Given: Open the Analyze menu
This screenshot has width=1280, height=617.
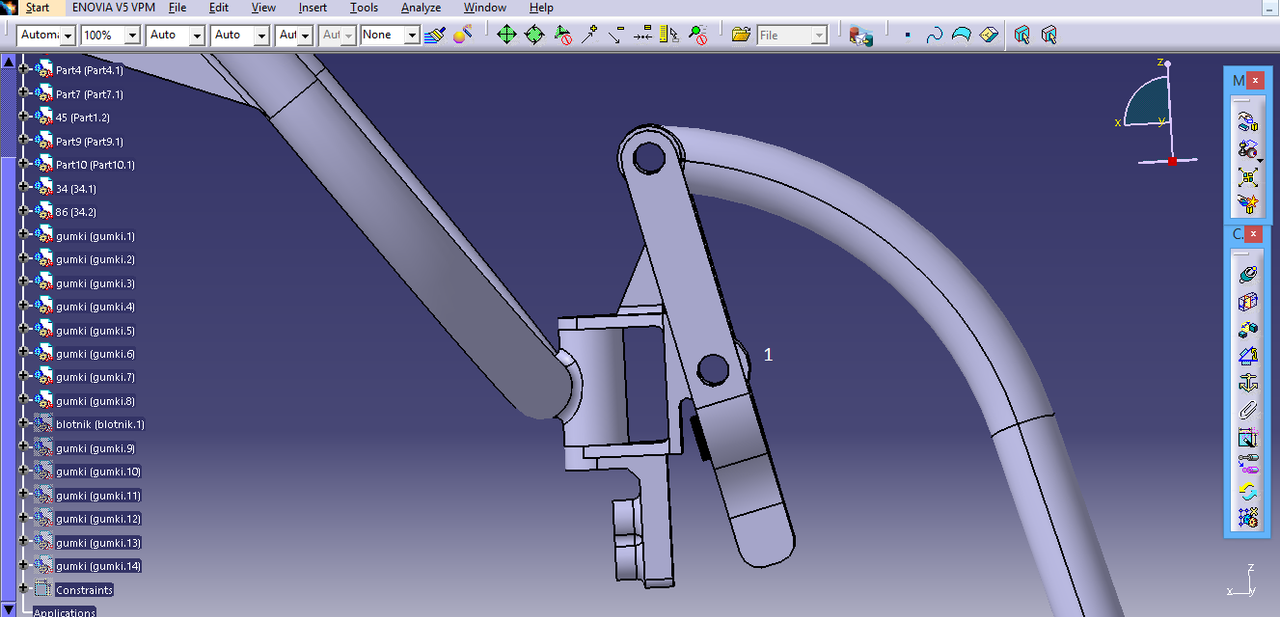Looking at the screenshot, I should click(x=421, y=8).
